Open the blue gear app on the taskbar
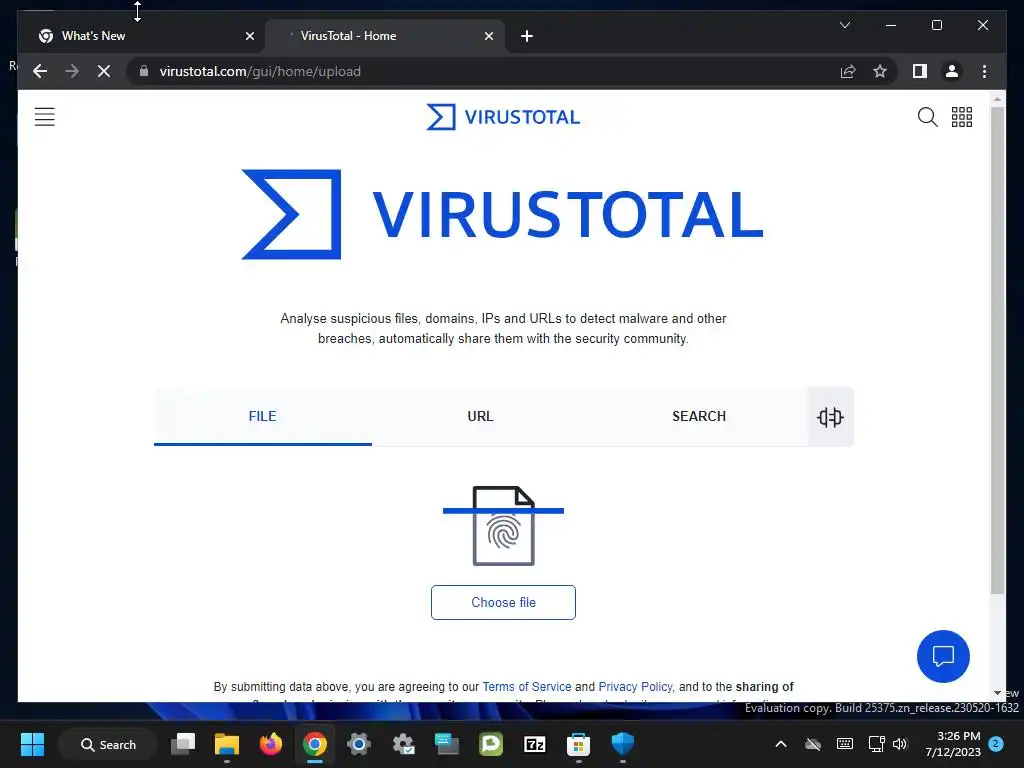This screenshot has width=1024, height=768. (359, 744)
